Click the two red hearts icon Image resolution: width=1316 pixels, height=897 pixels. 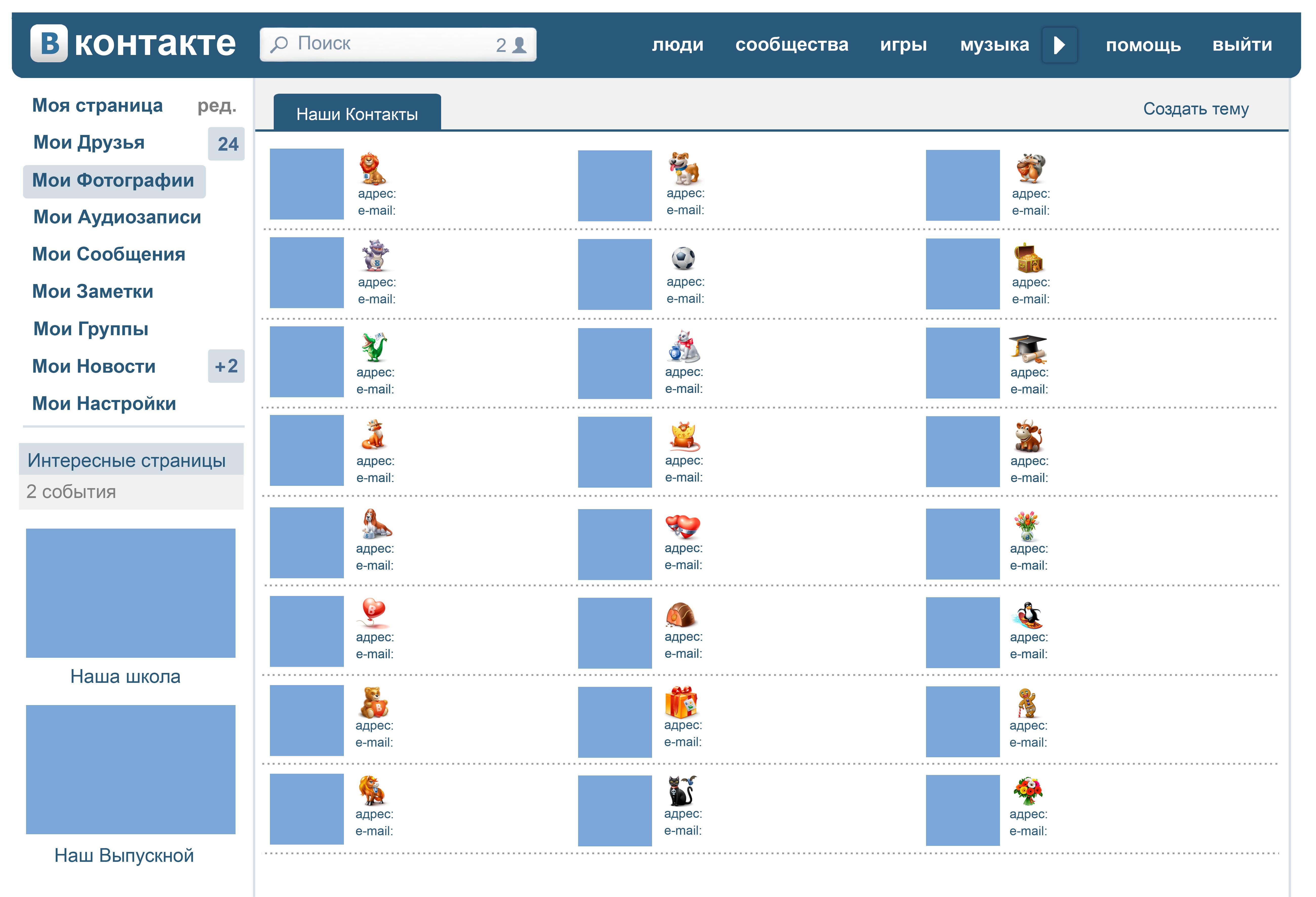pyautogui.click(x=682, y=526)
